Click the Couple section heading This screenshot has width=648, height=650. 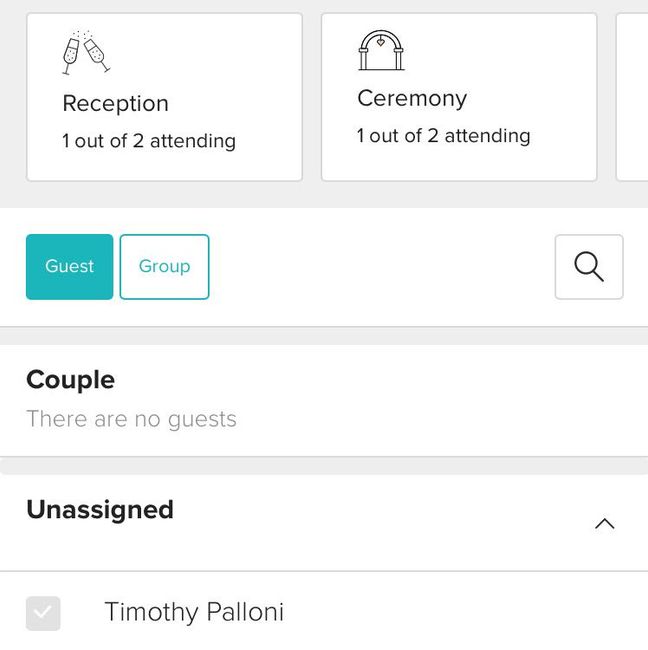(x=70, y=380)
